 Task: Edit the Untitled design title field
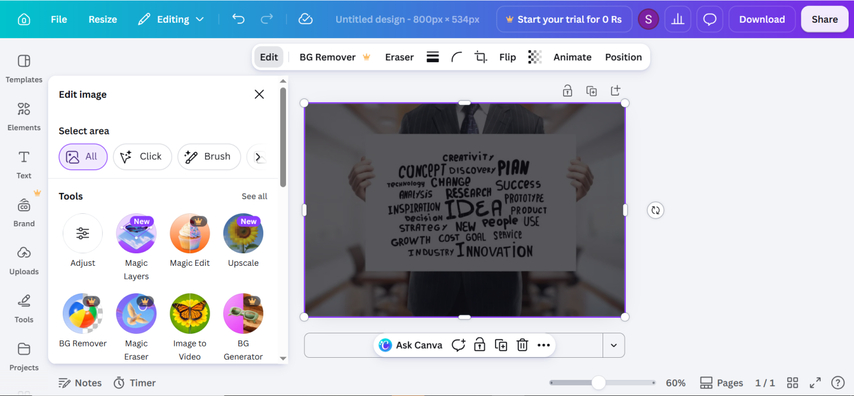[x=407, y=20]
